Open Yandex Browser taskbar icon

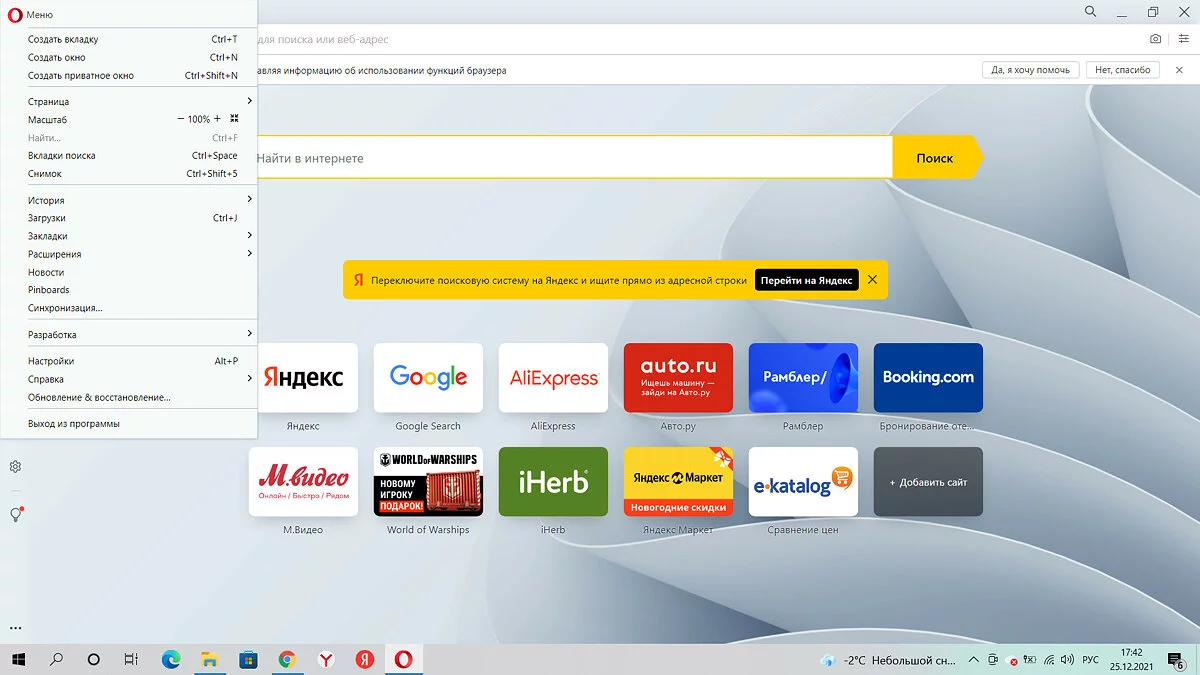326,660
